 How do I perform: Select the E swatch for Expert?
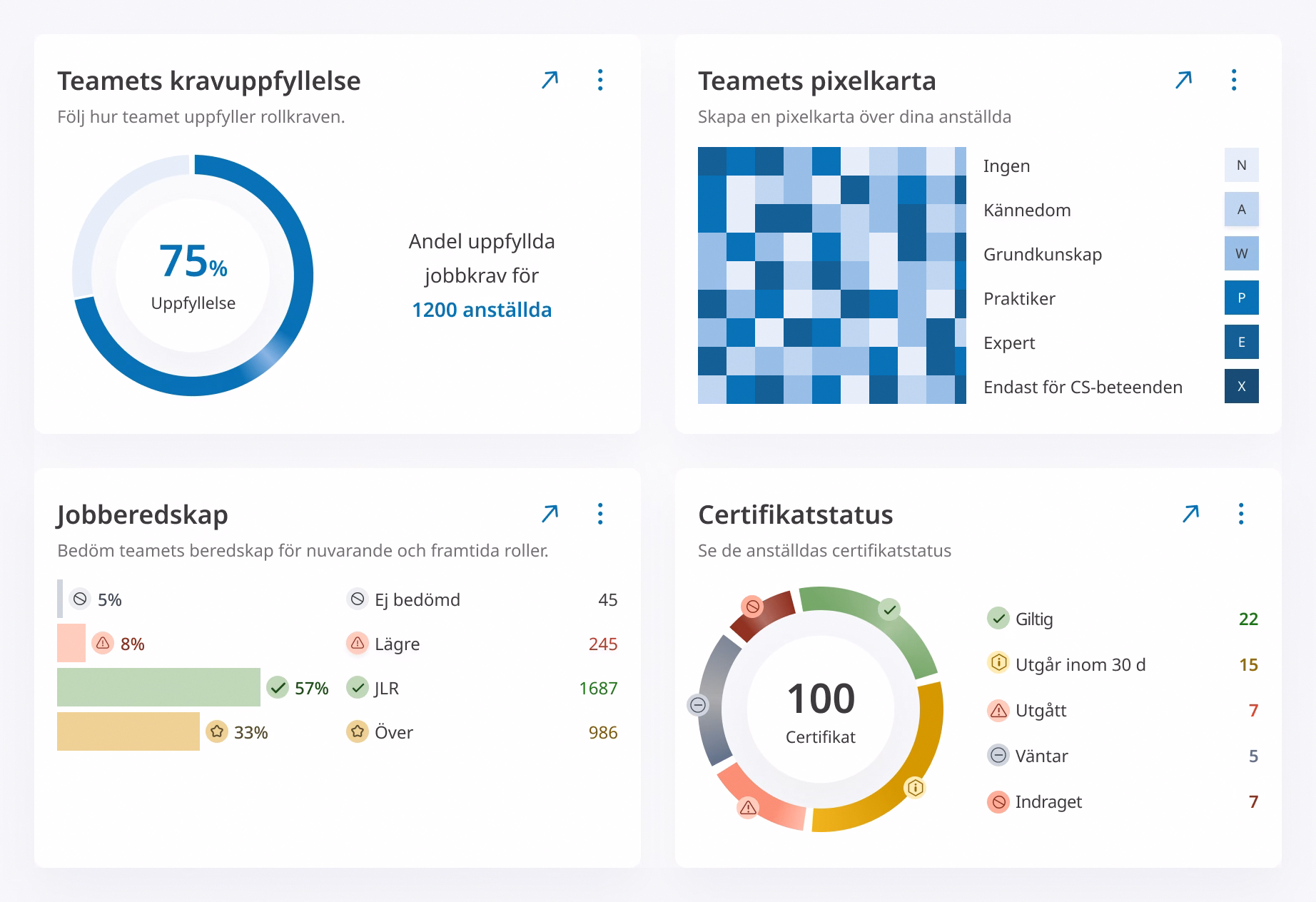[x=1242, y=342]
